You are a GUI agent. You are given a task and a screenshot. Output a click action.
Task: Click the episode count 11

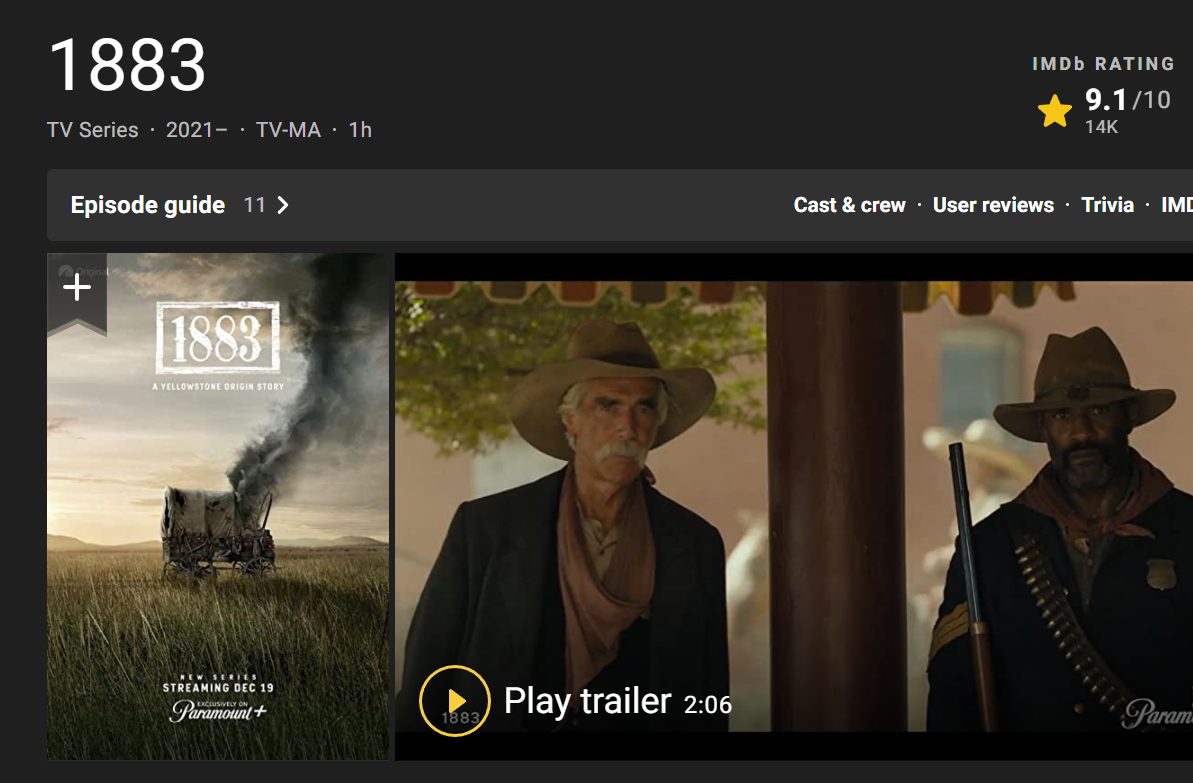[254, 205]
